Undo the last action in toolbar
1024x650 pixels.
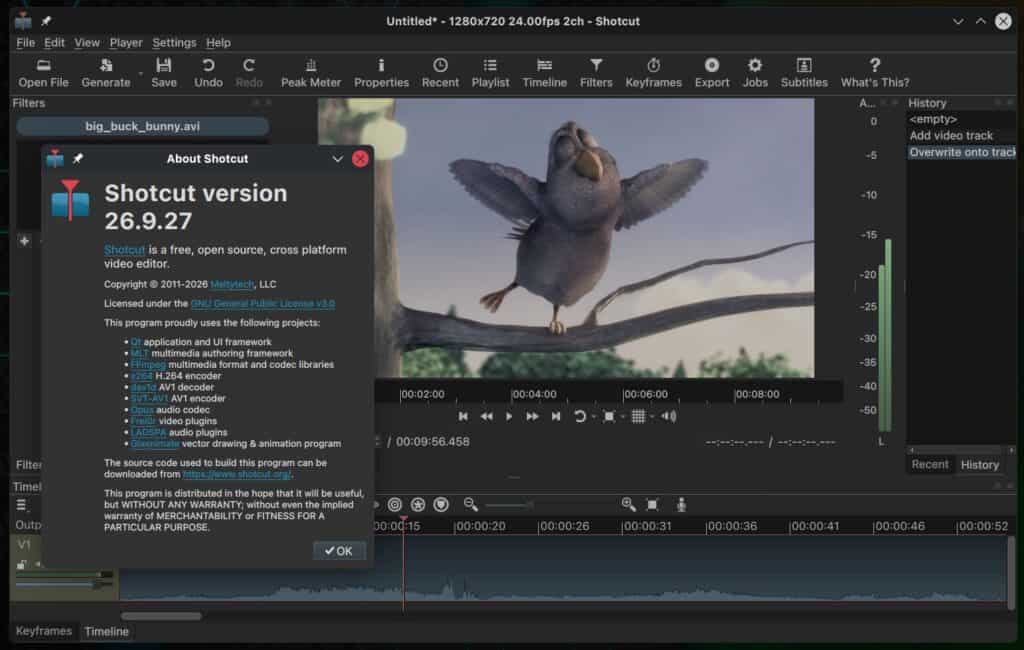click(x=208, y=73)
